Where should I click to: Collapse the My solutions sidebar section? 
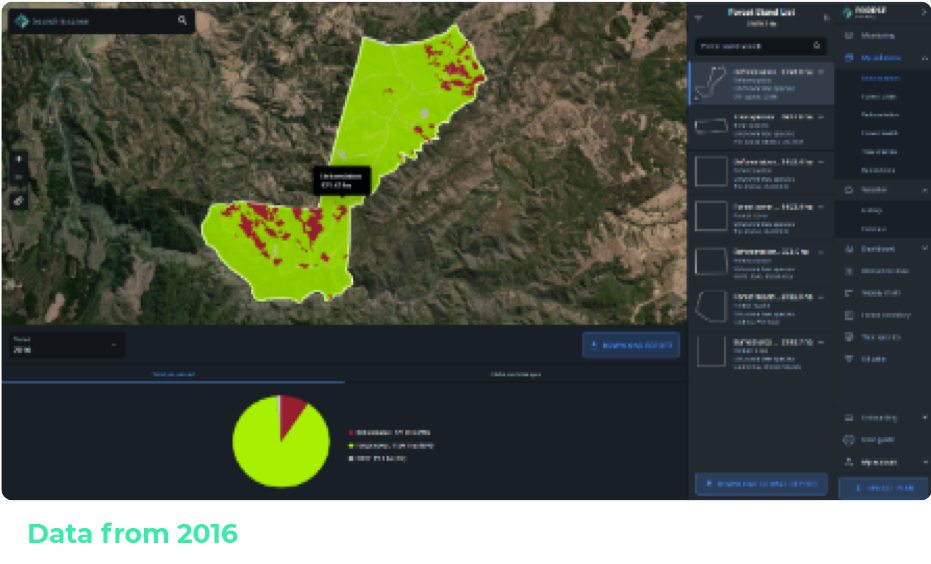coord(923,58)
